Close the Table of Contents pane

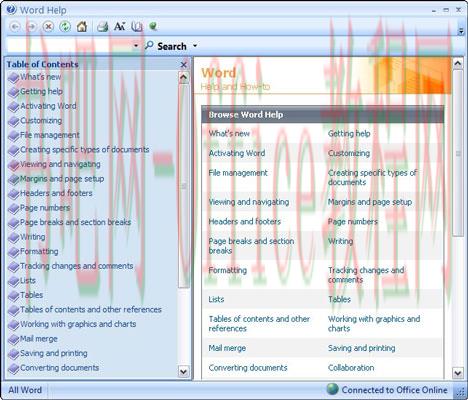tap(184, 64)
